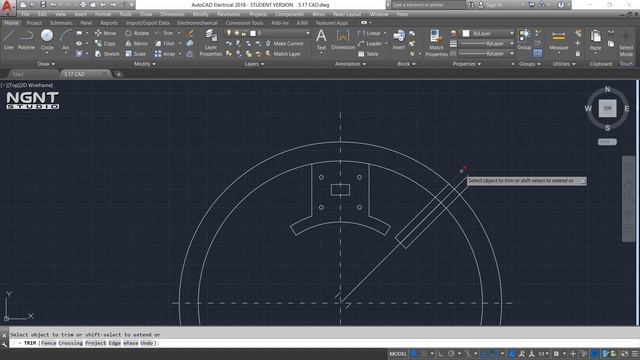Insert a Table
Image resolution: width=640 pixels, height=360 pixels.
[x=368, y=53]
